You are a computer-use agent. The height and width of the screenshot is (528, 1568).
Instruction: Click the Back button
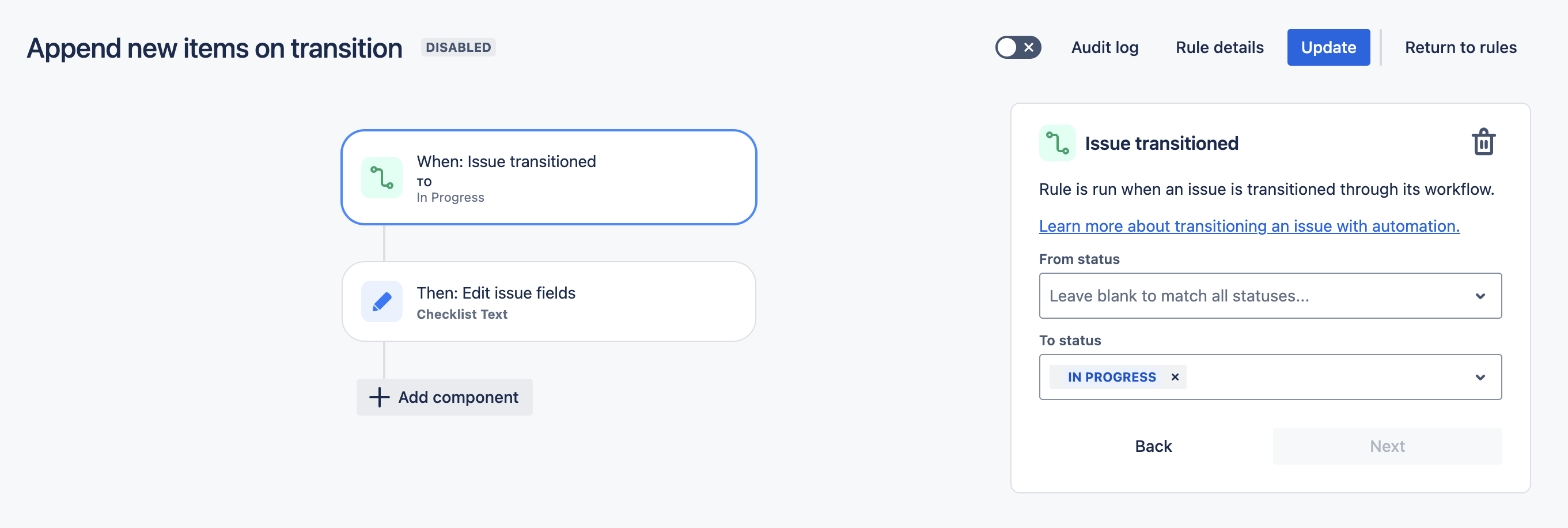click(1153, 446)
